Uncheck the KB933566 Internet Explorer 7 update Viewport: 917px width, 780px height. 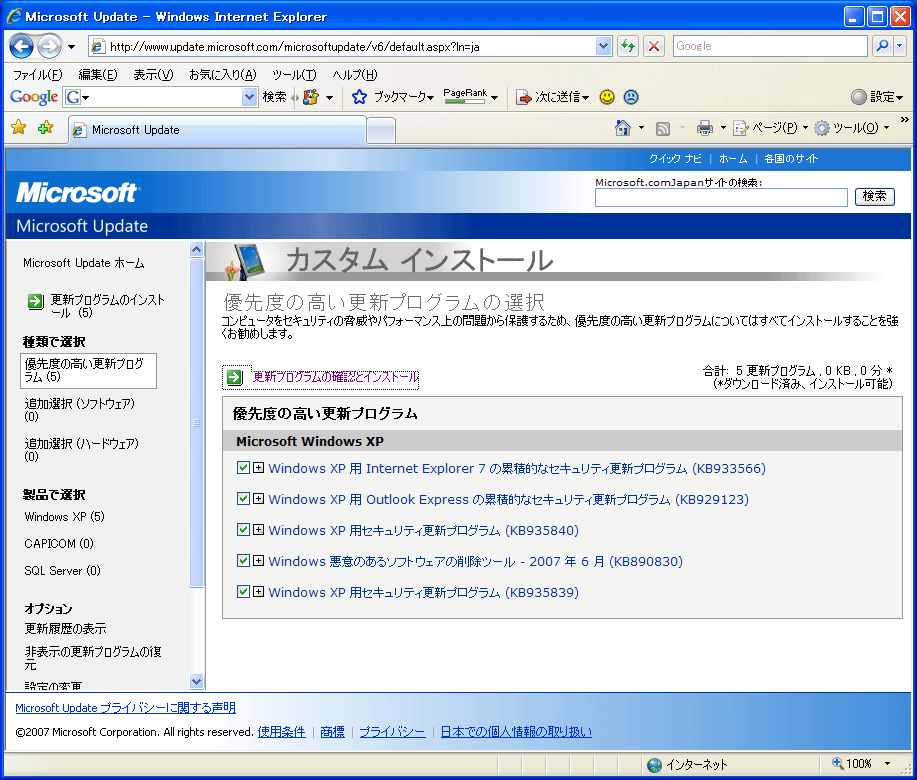pyautogui.click(x=243, y=468)
